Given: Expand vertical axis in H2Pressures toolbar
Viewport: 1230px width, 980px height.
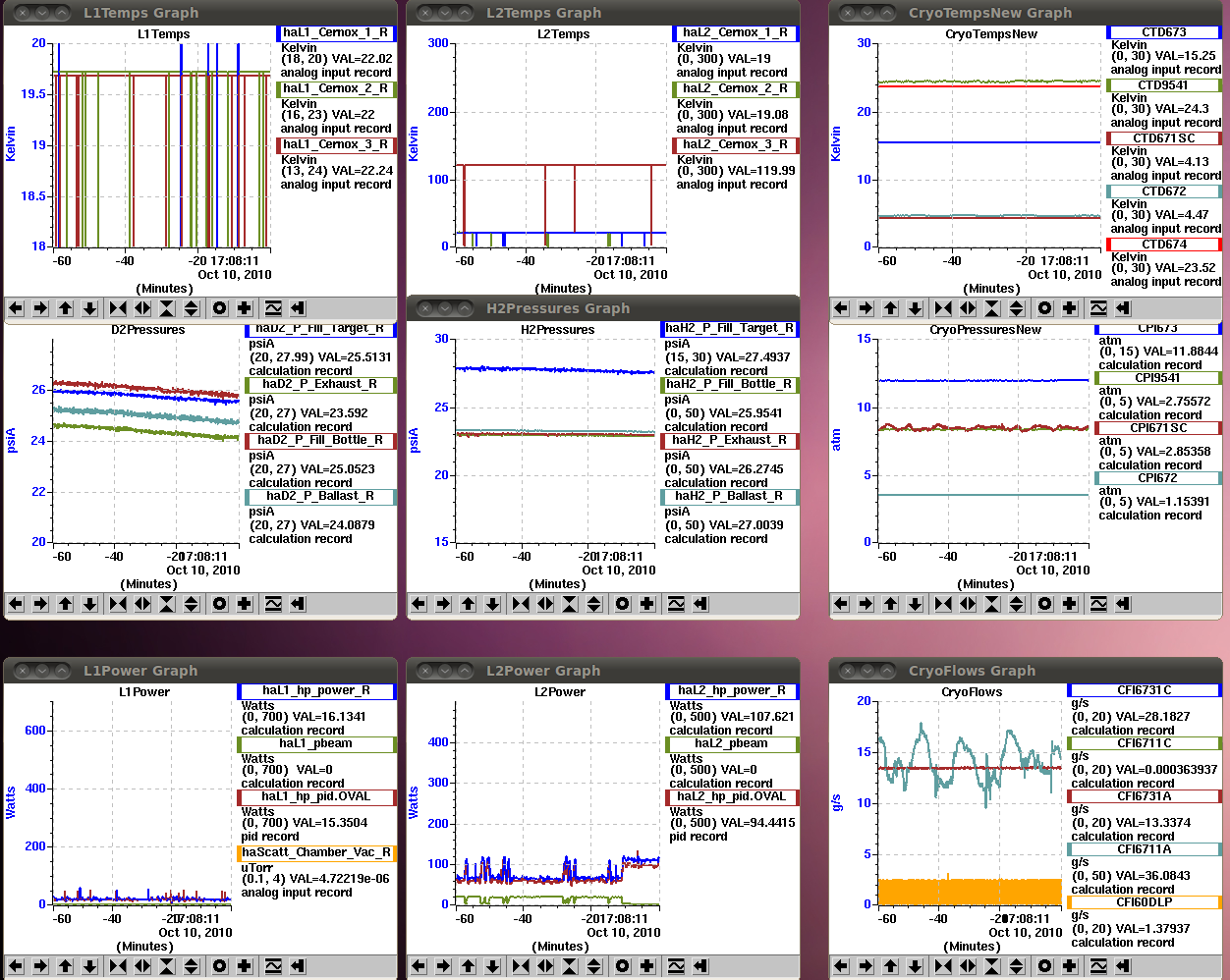Looking at the screenshot, I should pyautogui.click(x=594, y=604).
